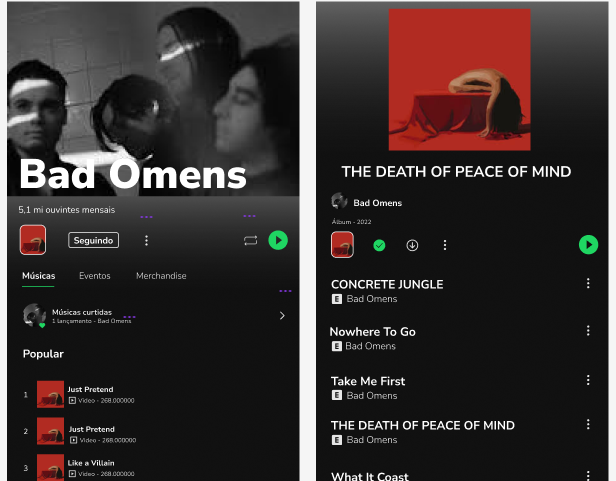616x481 pixels.
Task: Select the Like a Villain song
Action: click(x=91, y=463)
